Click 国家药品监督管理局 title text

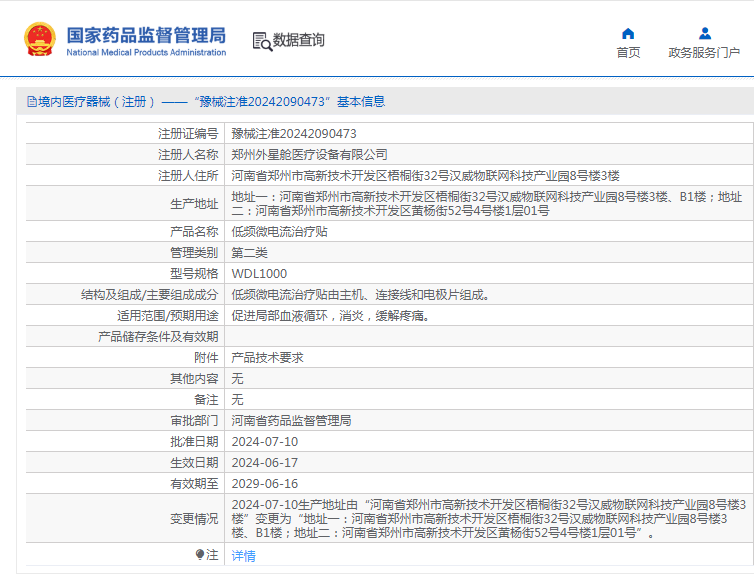(x=146, y=35)
